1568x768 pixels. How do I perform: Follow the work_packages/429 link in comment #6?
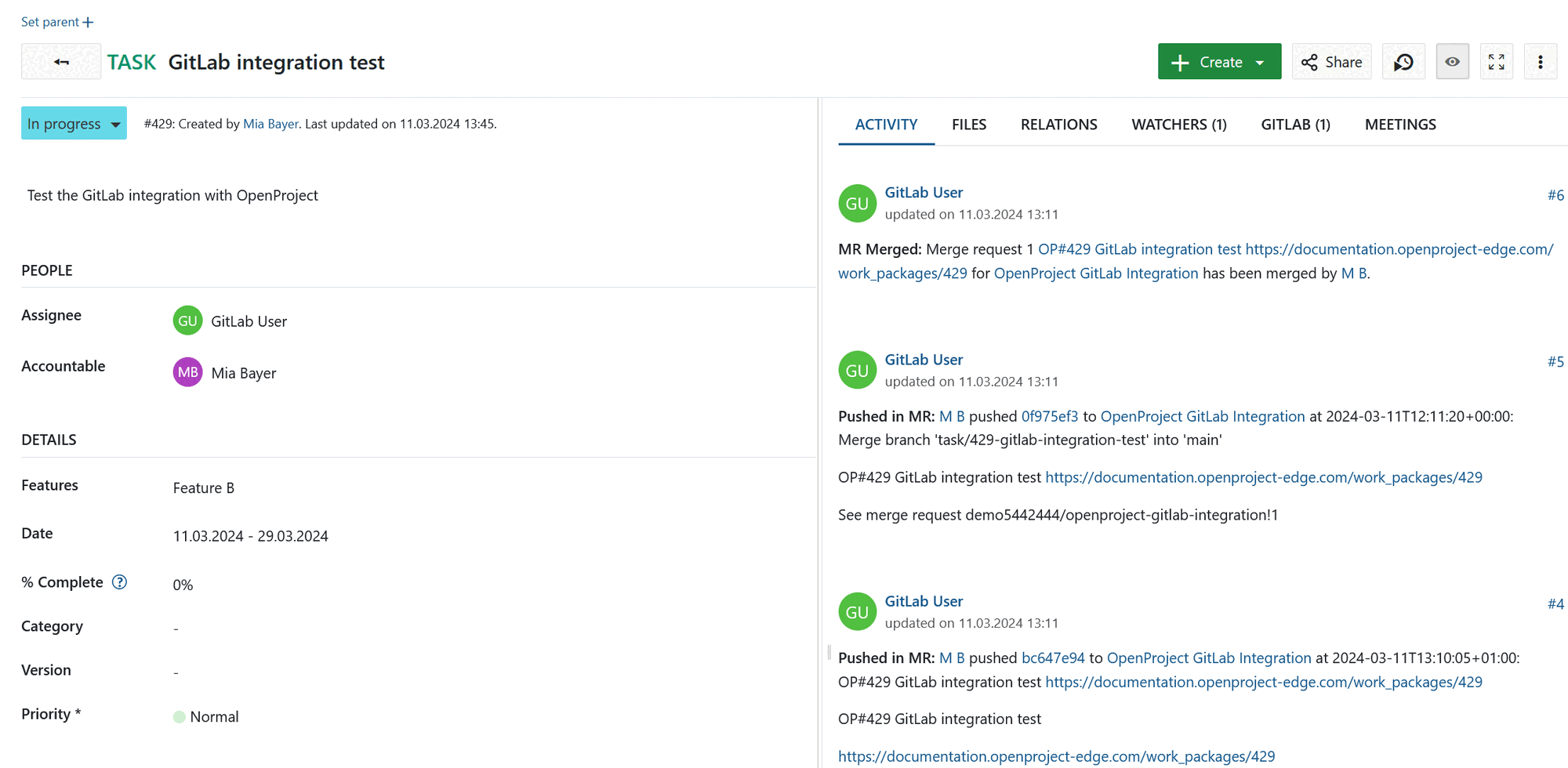(x=902, y=273)
